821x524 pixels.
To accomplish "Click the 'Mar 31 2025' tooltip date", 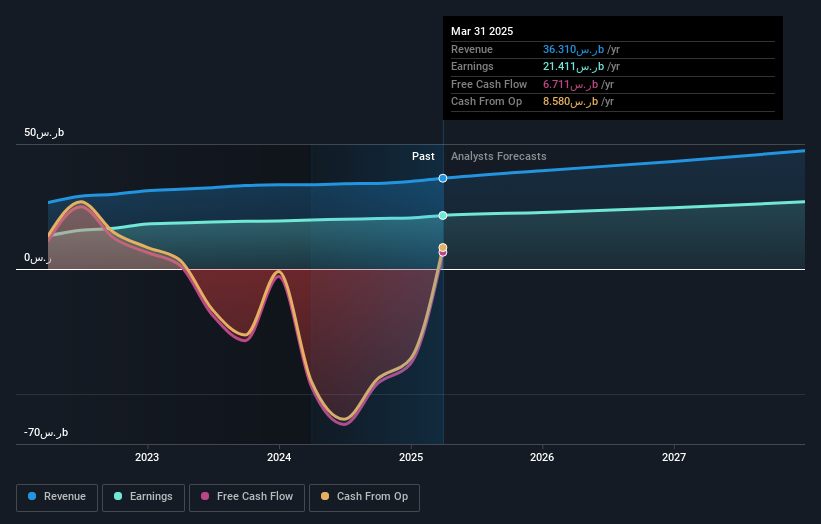I will (482, 31).
